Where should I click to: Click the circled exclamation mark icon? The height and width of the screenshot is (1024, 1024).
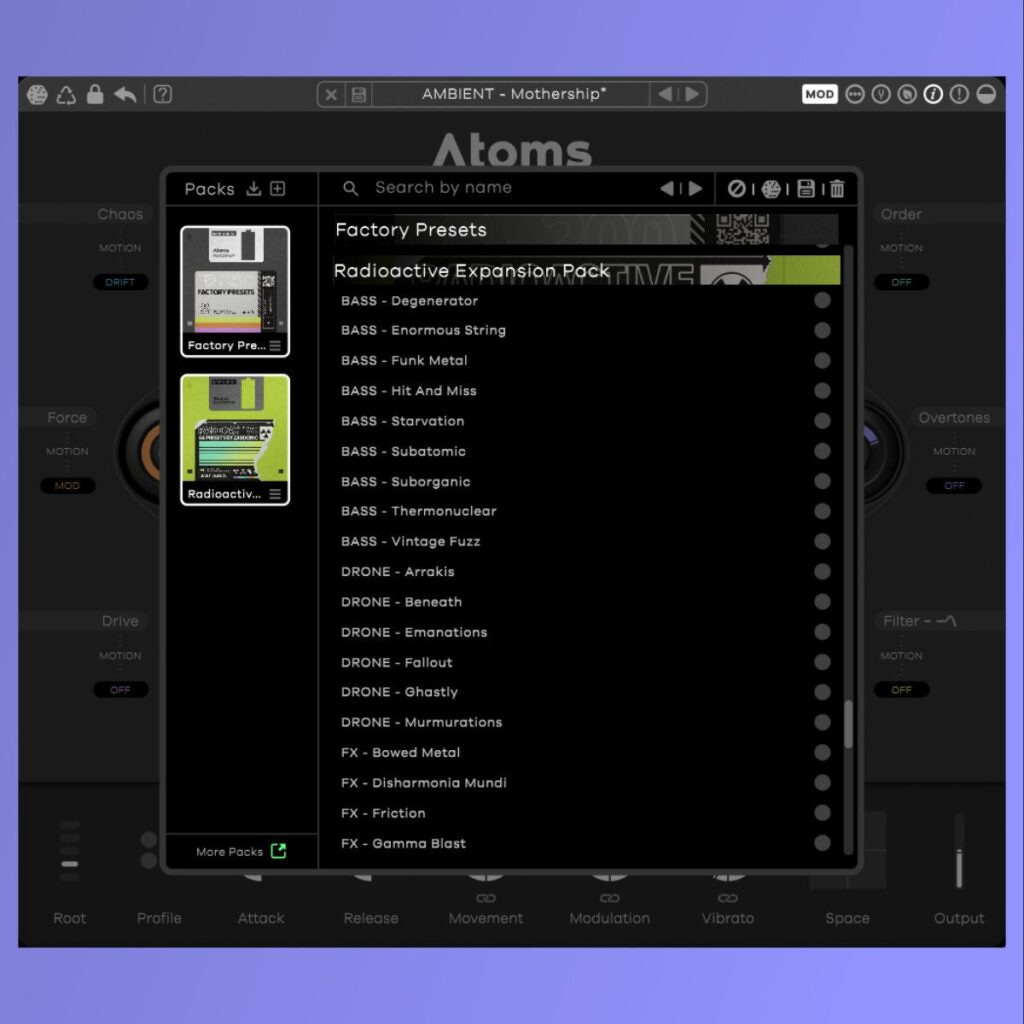(x=959, y=95)
